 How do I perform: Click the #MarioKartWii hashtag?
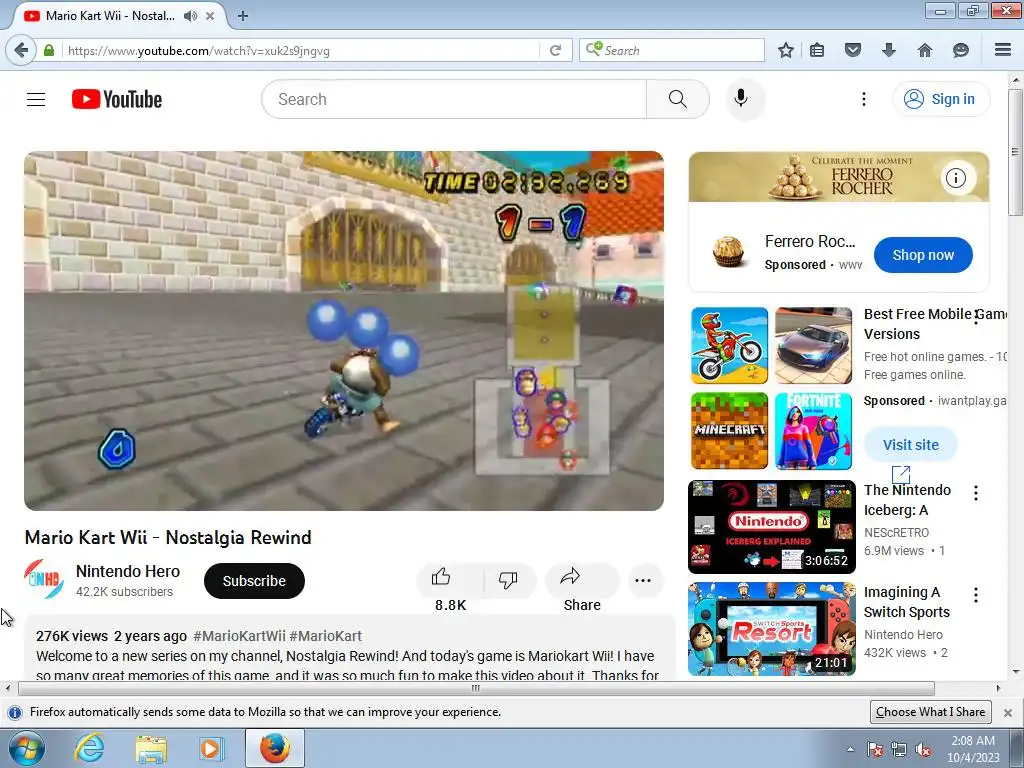coord(239,636)
